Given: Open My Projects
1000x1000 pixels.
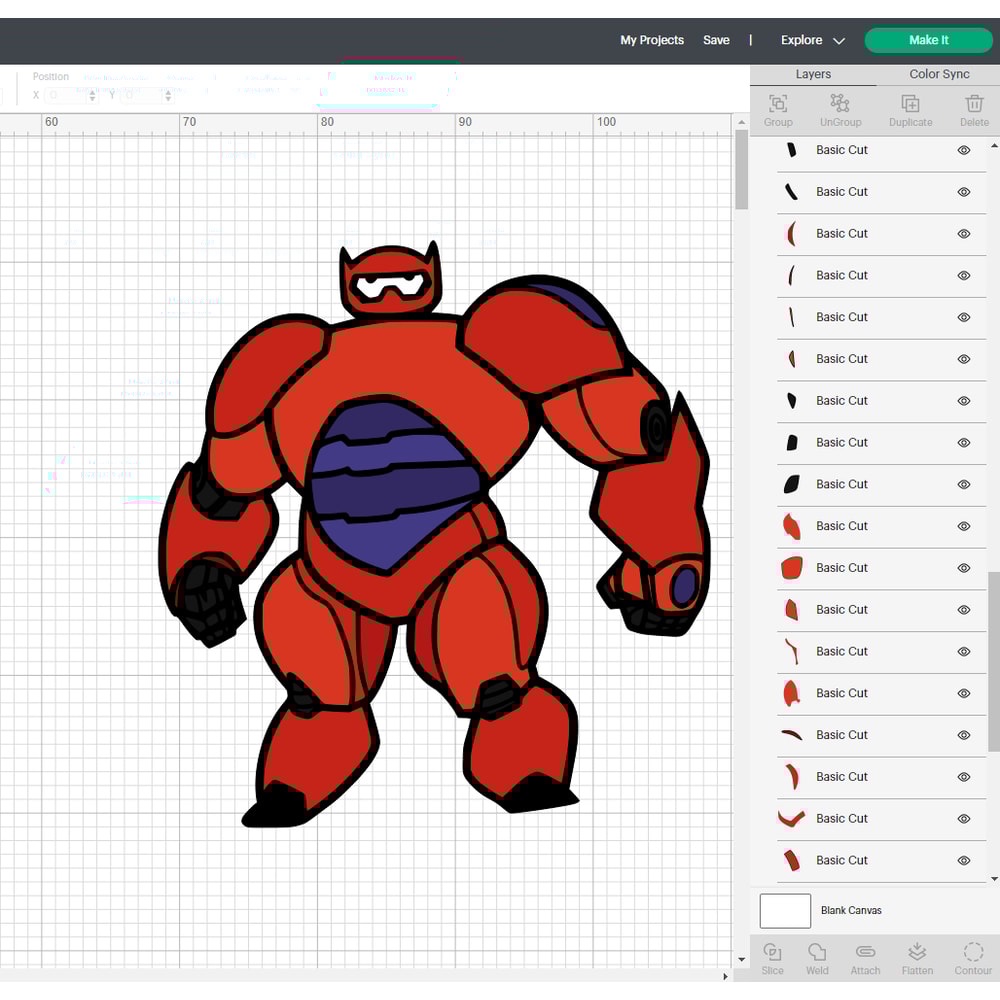Looking at the screenshot, I should click(652, 40).
